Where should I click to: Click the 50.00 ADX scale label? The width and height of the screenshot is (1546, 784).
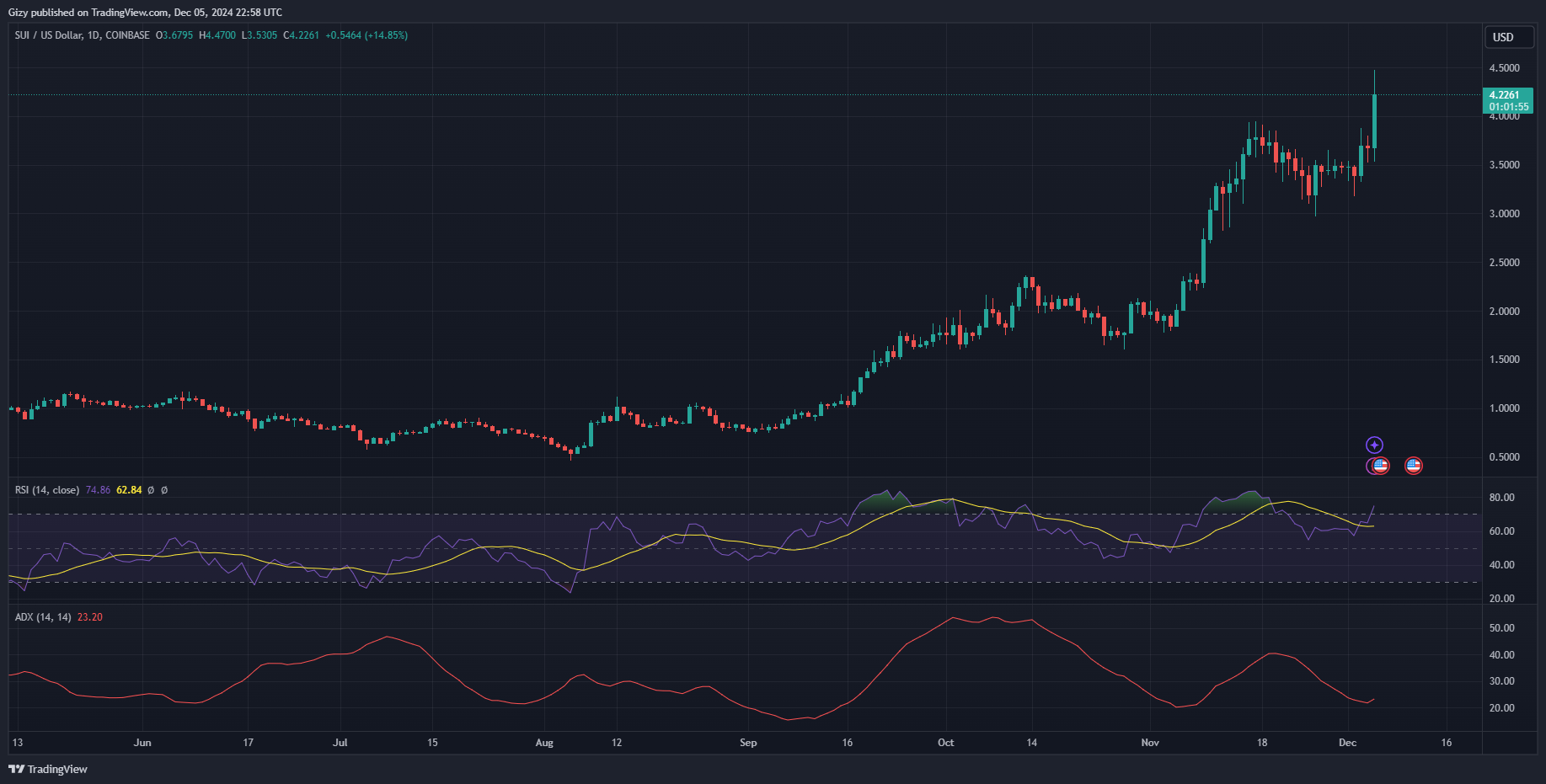point(1501,628)
